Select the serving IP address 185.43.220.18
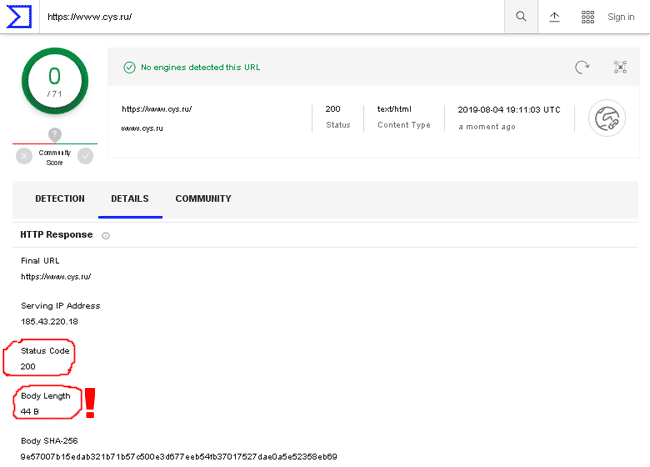650x467 pixels. tap(49, 322)
